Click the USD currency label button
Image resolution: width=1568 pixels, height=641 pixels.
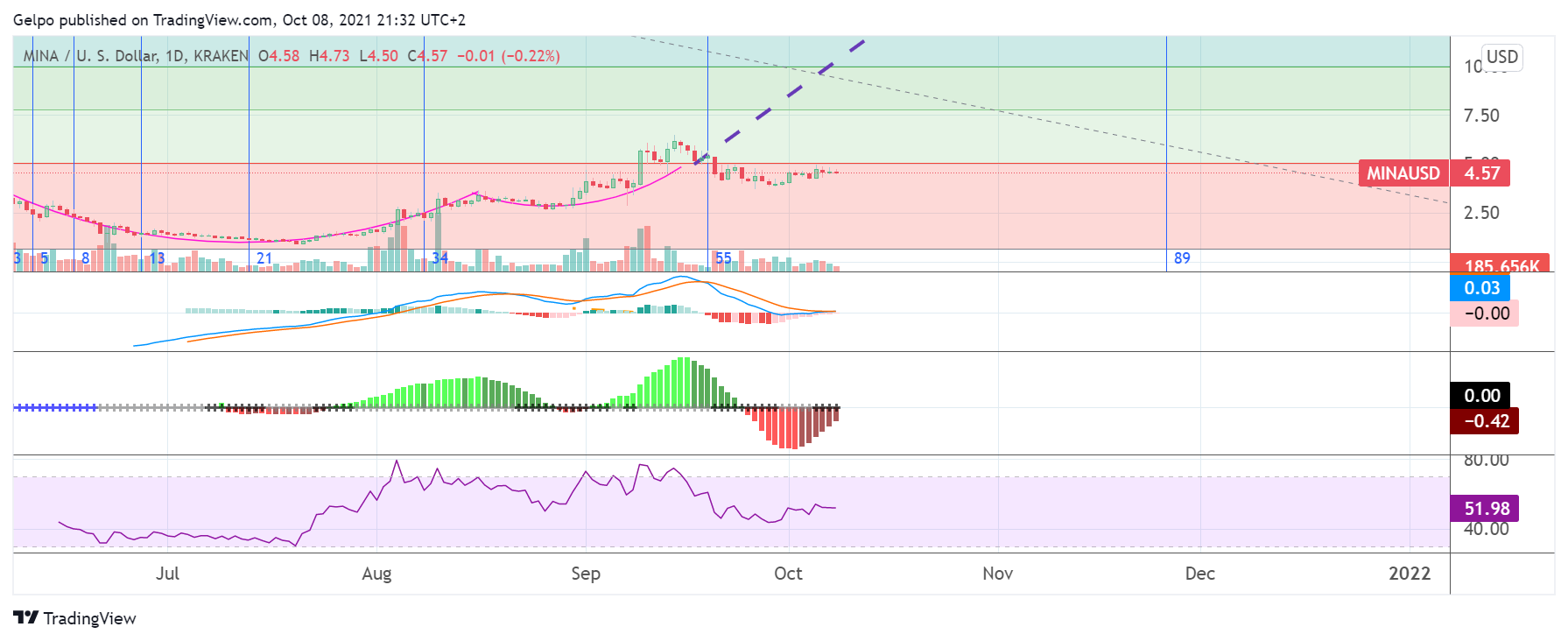(x=1502, y=57)
